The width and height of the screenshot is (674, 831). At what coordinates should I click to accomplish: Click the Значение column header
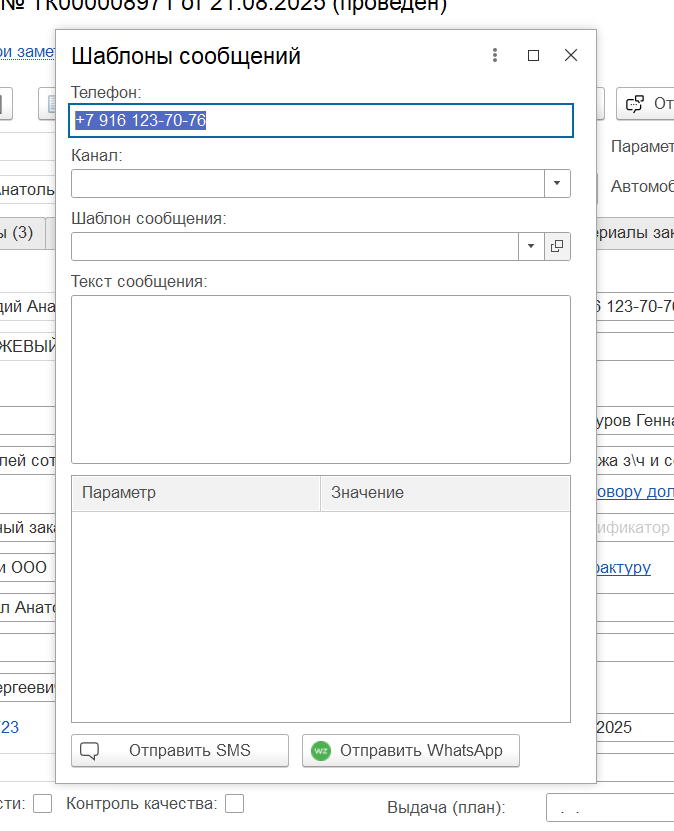point(444,493)
